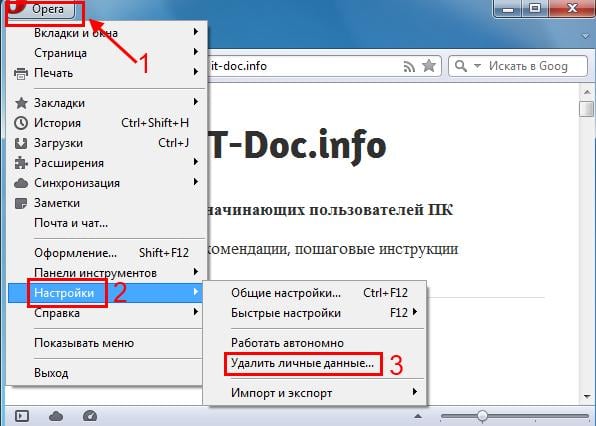Click the puzzle icon beside Расширения

click(x=21, y=163)
